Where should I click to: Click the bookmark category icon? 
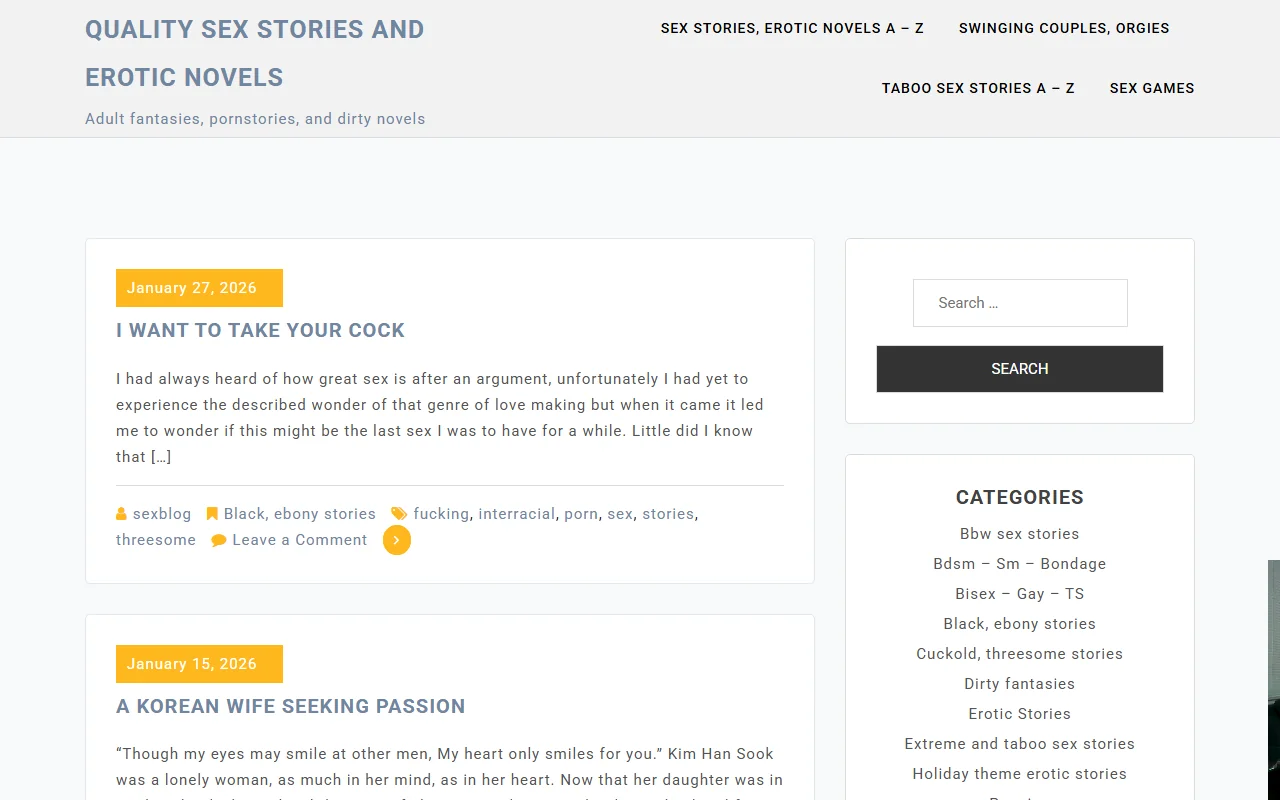click(x=212, y=513)
